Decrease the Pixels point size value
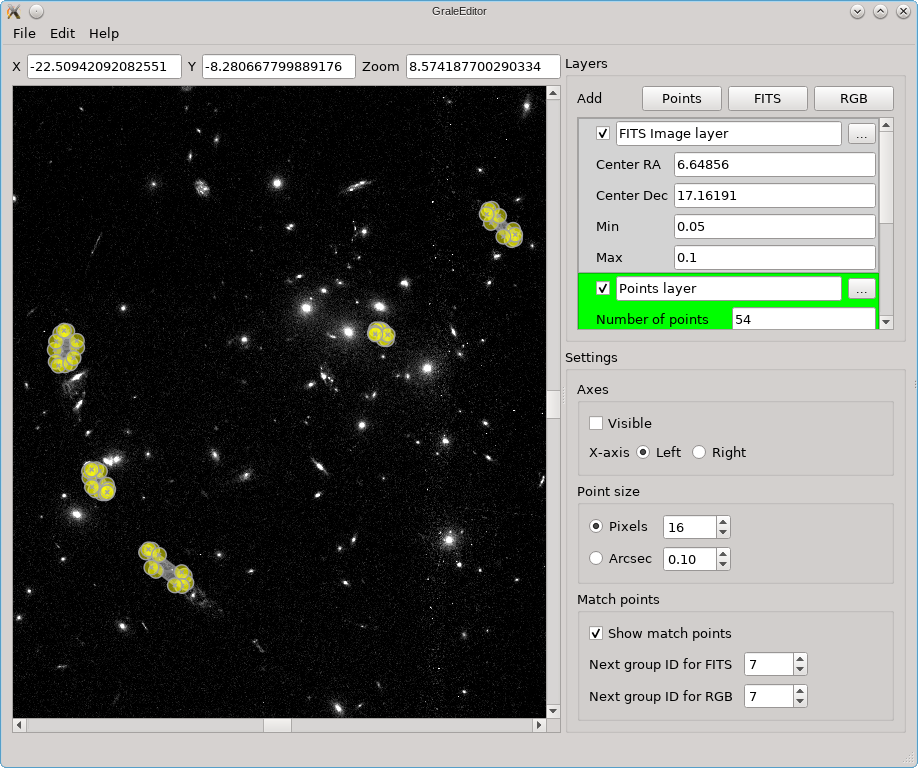 tap(723, 532)
